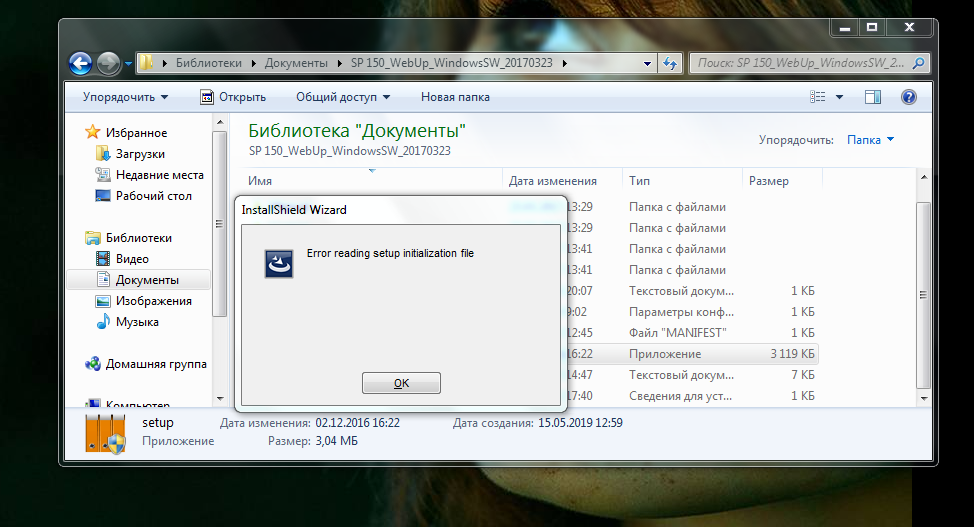Screen dimensions: 974x527
Task: Open the Упорядочить menu
Action: click(125, 97)
